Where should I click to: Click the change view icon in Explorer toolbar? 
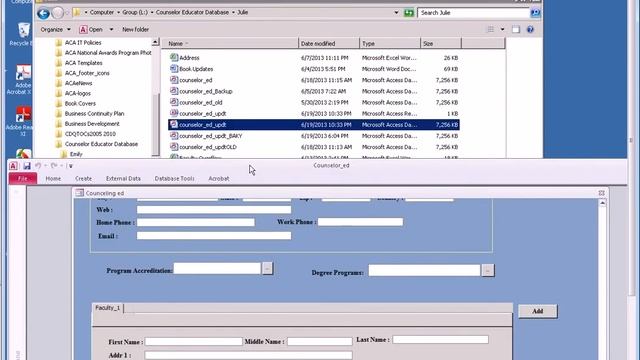coord(491,29)
